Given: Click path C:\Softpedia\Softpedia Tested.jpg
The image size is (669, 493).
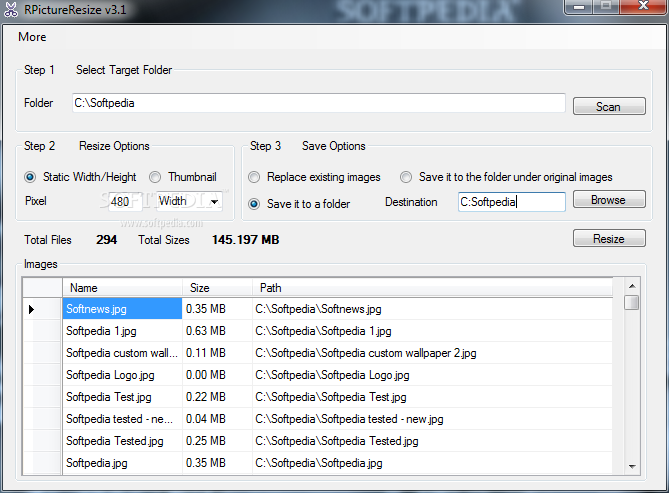Looking at the screenshot, I should [x=433, y=441].
